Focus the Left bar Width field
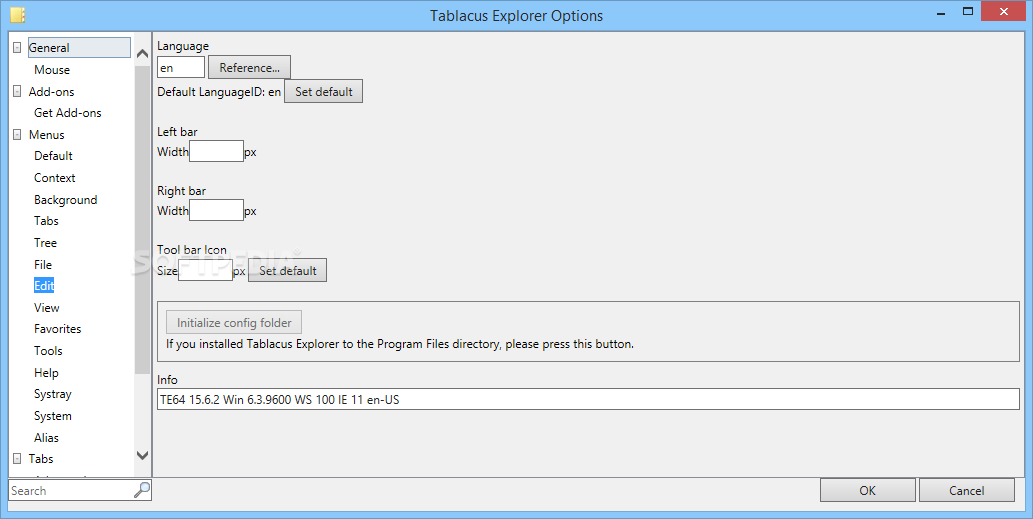This screenshot has height=519, width=1033. (216, 151)
